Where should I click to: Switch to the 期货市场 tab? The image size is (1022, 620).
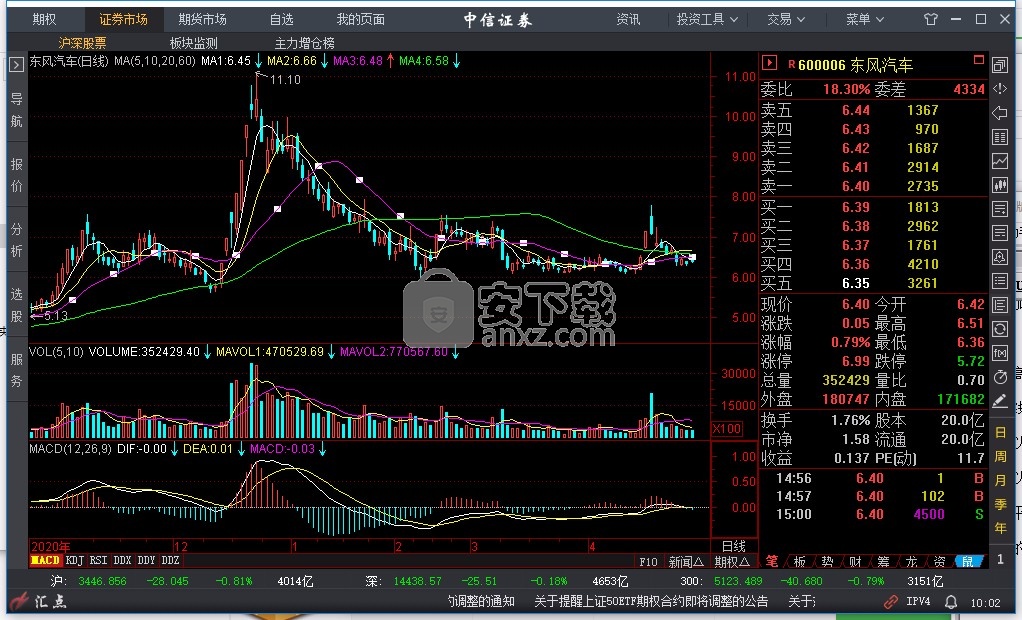[x=203, y=20]
